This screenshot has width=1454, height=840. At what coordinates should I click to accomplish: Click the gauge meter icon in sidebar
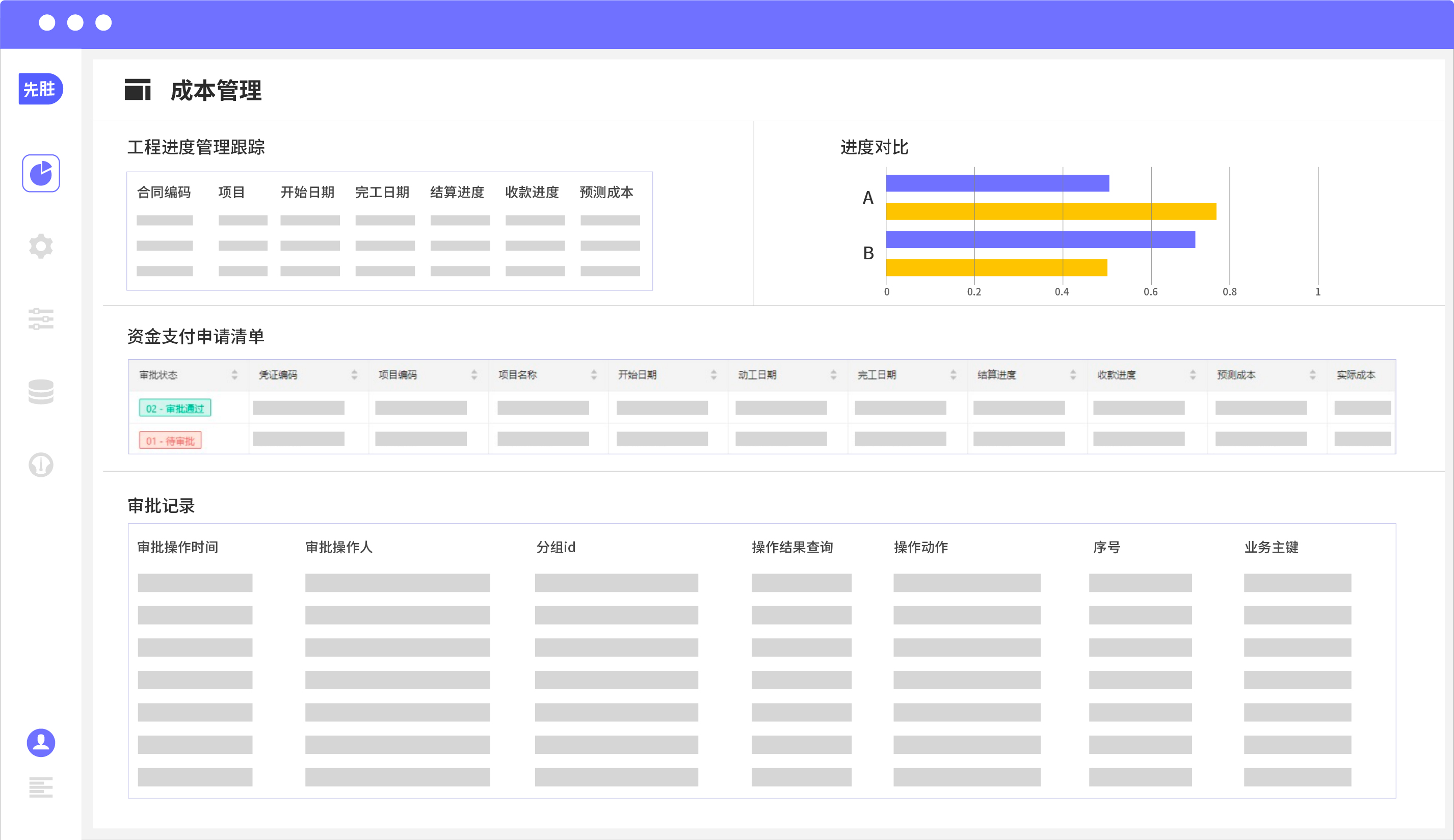point(41,465)
